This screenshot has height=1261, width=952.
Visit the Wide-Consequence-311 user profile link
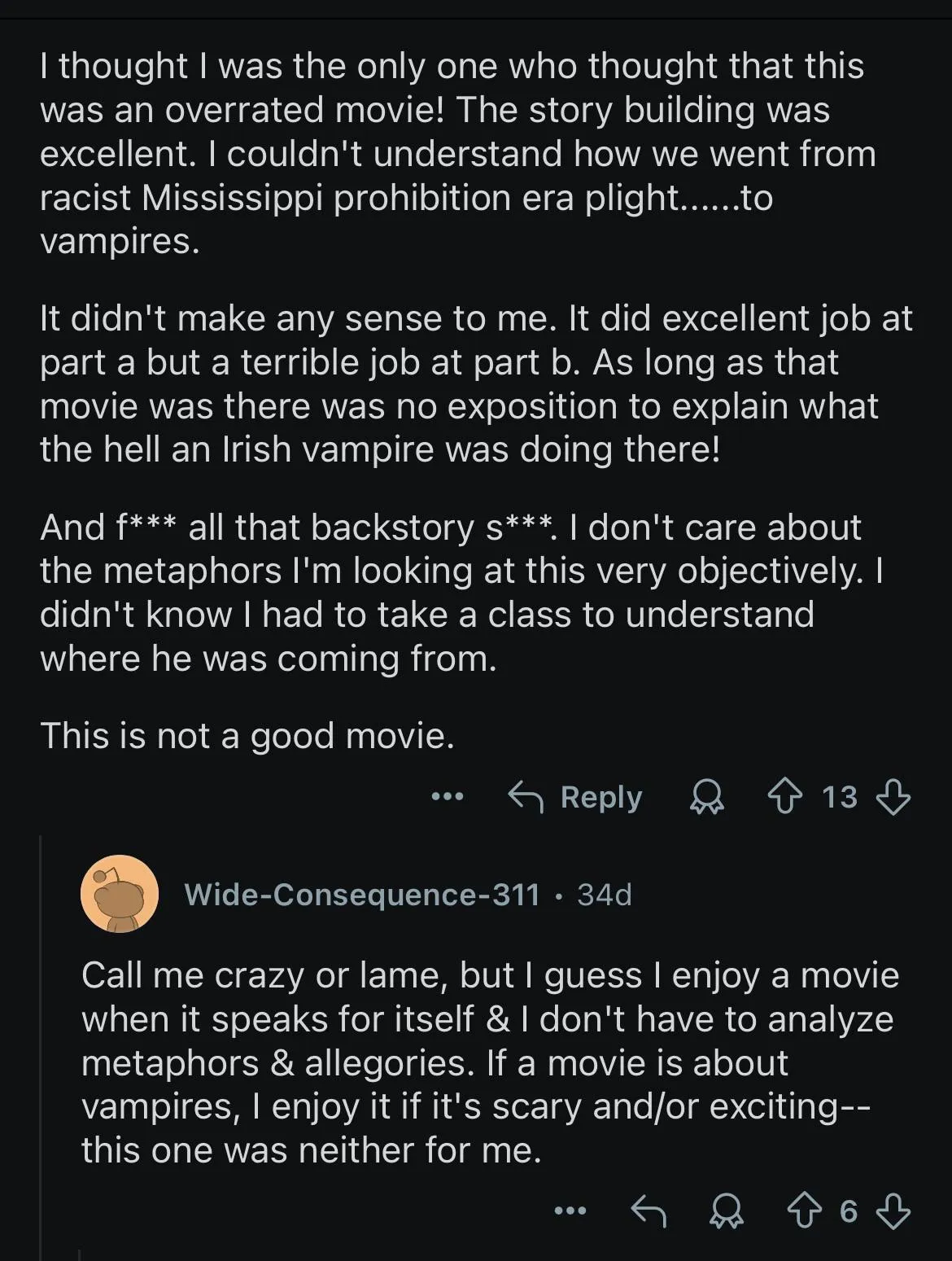point(362,895)
